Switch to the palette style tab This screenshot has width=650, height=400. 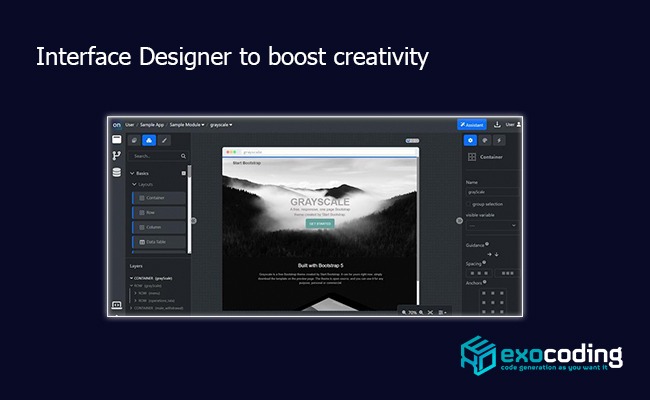point(485,141)
